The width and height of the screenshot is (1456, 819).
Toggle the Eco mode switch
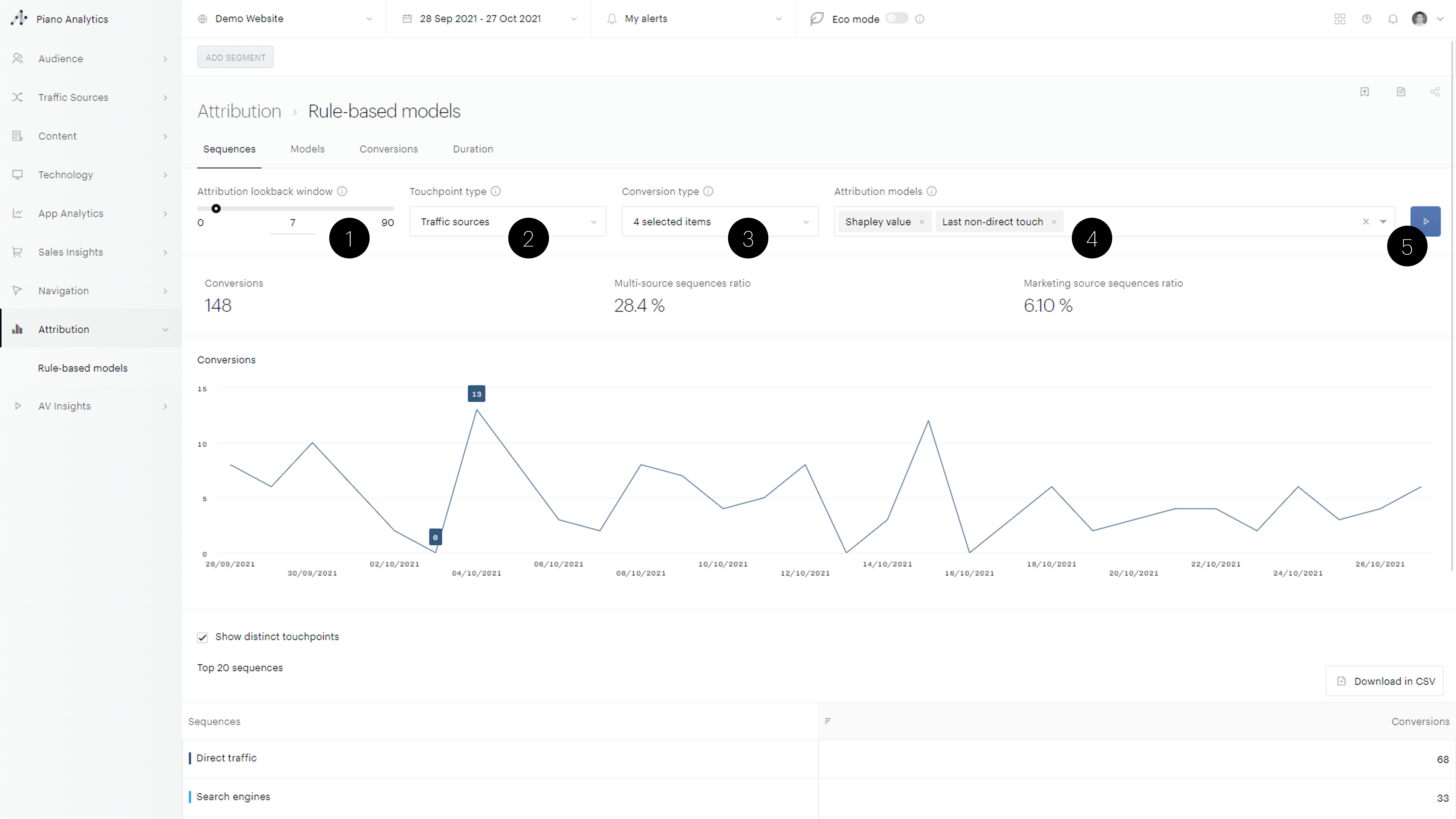point(896,19)
